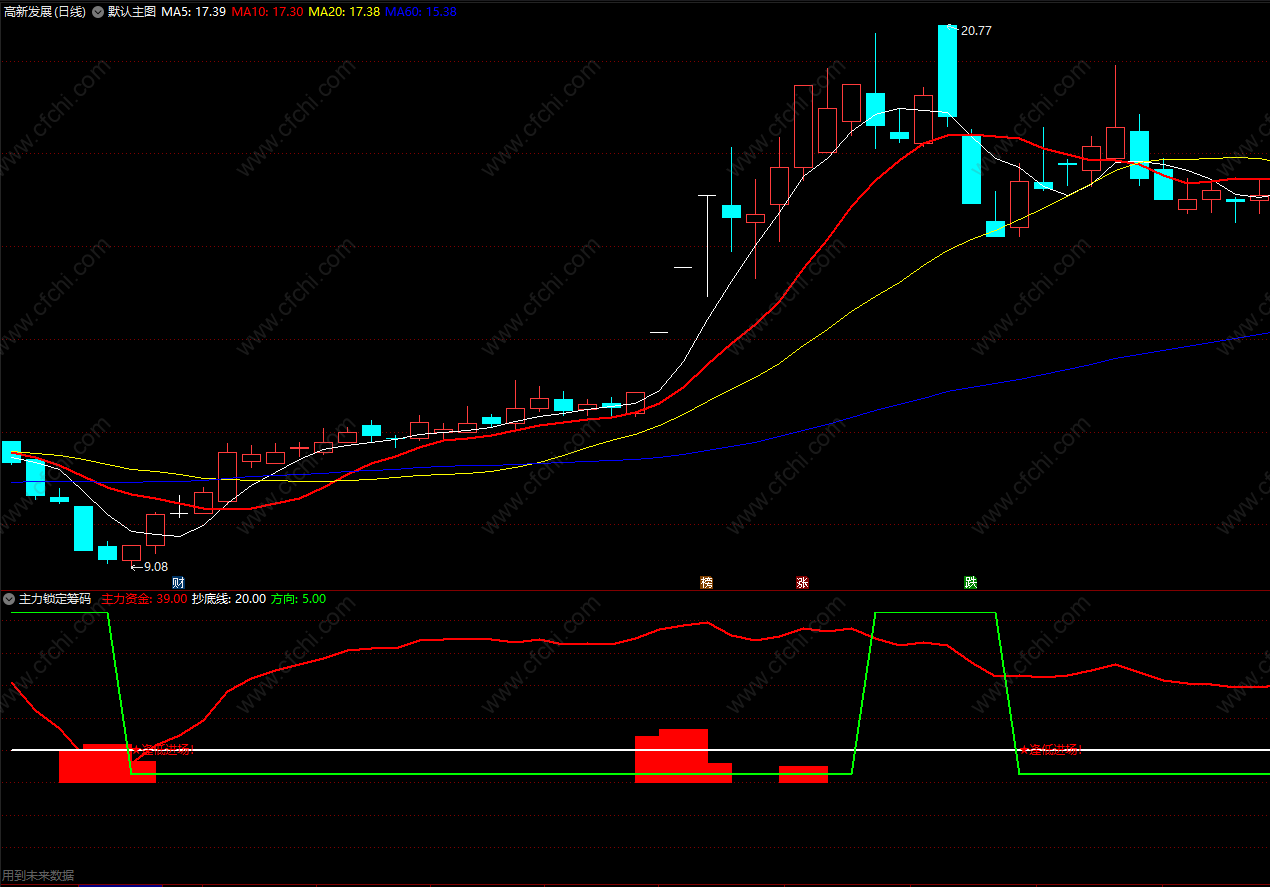Click the yellow MA20: 17.38 value
This screenshot has width=1270, height=887.
click(x=343, y=12)
